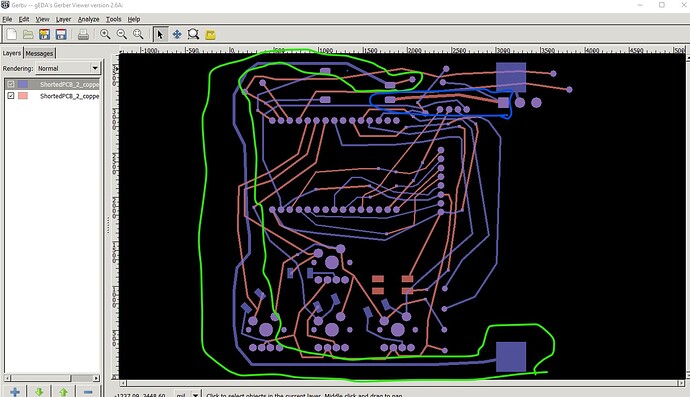The image size is (690, 397).
Task: Toggle visibility of first ShortedPCB_2 copper layer
Action: [x=11, y=84]
